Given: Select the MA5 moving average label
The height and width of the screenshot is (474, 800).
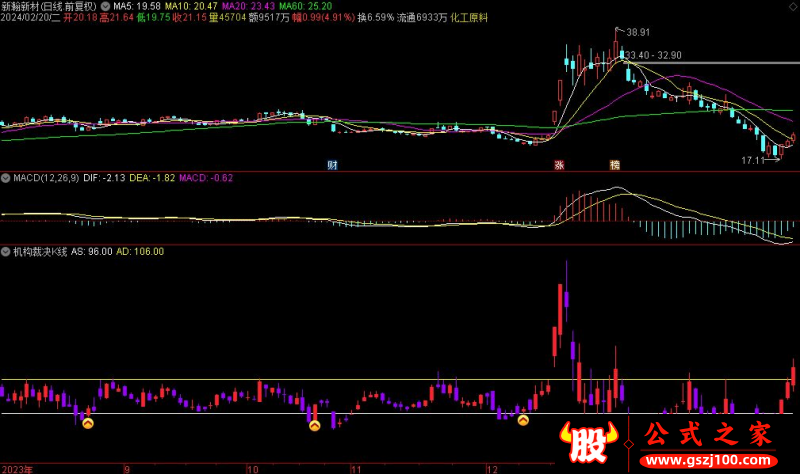Looking at the screenshot, I should tap(137, 6).
